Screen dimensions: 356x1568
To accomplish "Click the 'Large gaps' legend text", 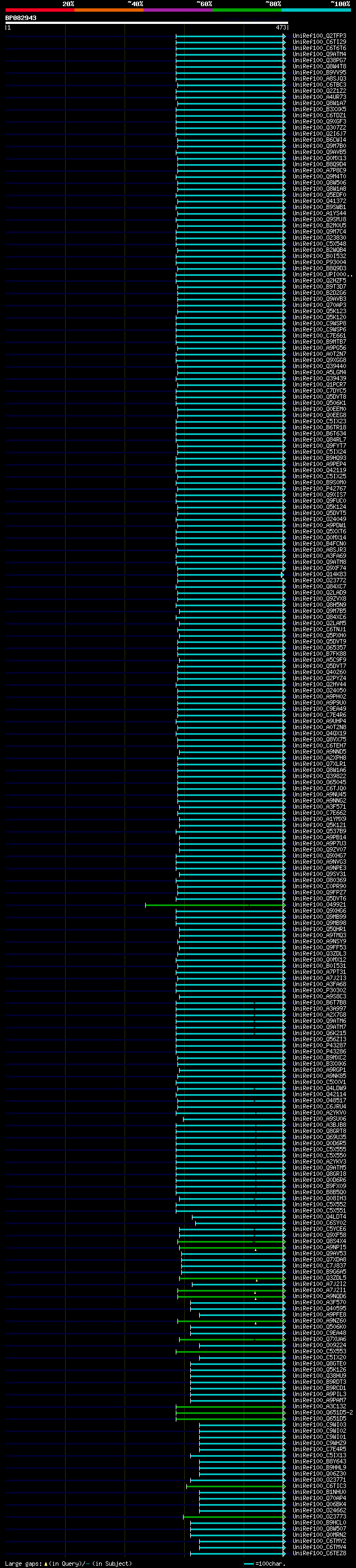I will pyautogui.click(x=24, y=1563).
